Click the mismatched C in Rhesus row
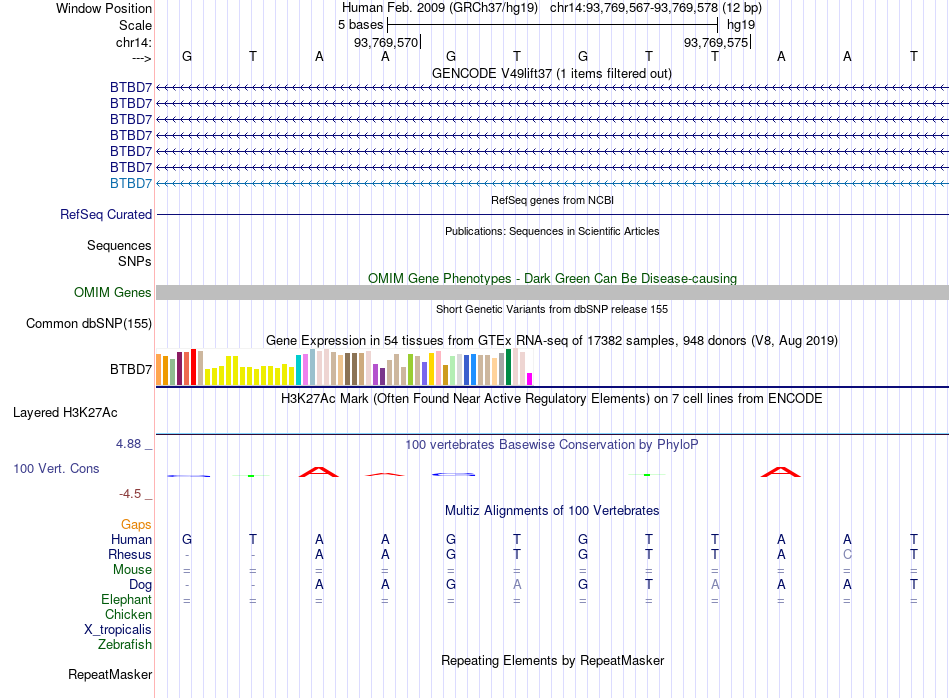950x698 pixels. [x=847, y=554]
